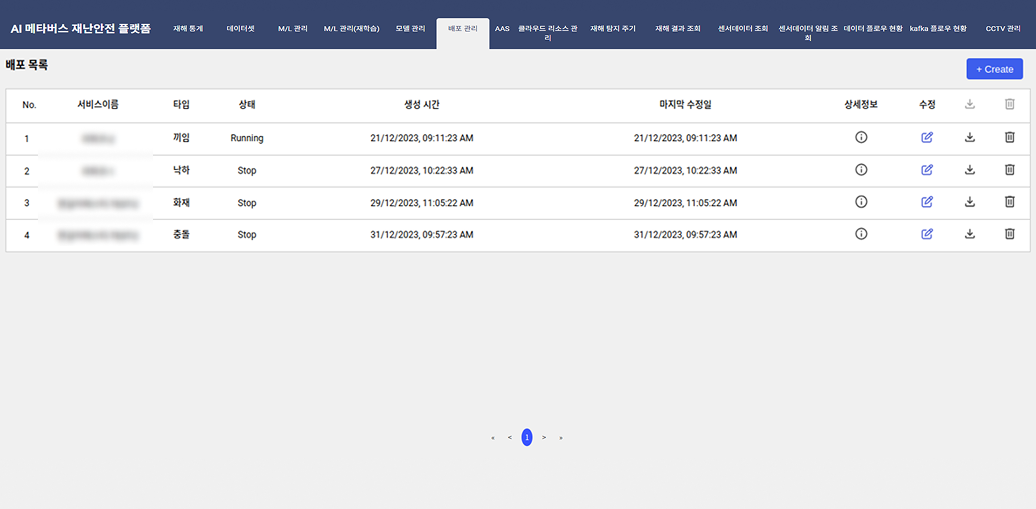
Task: Switch to M/L 관리(재학습) tab
Action: tap(352, 29)
